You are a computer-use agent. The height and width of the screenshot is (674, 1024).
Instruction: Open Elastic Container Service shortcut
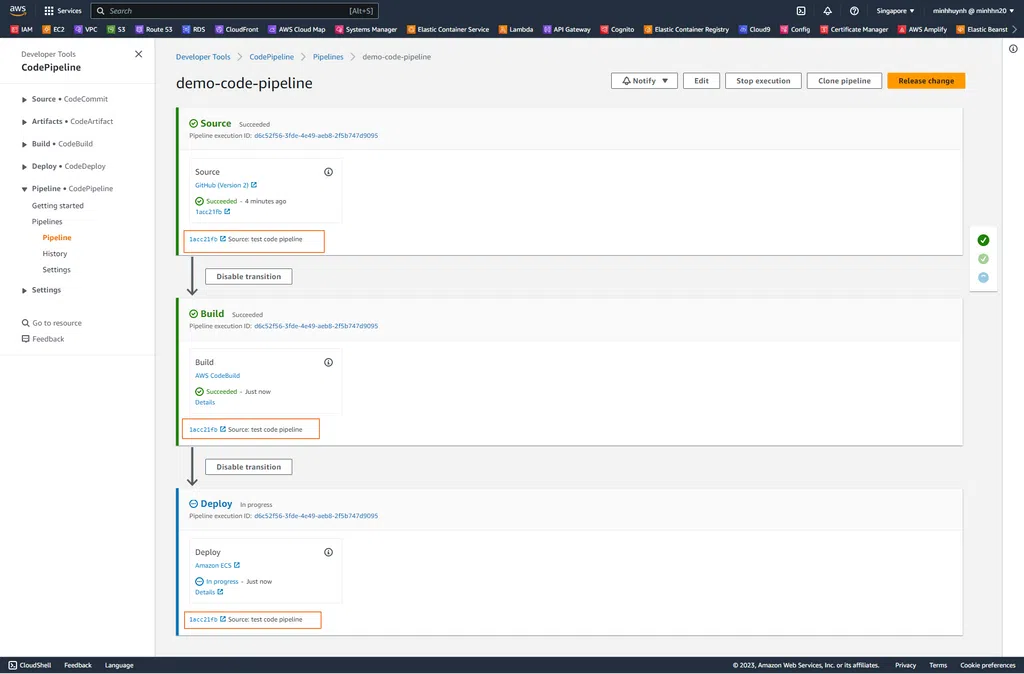pos(448,29)
